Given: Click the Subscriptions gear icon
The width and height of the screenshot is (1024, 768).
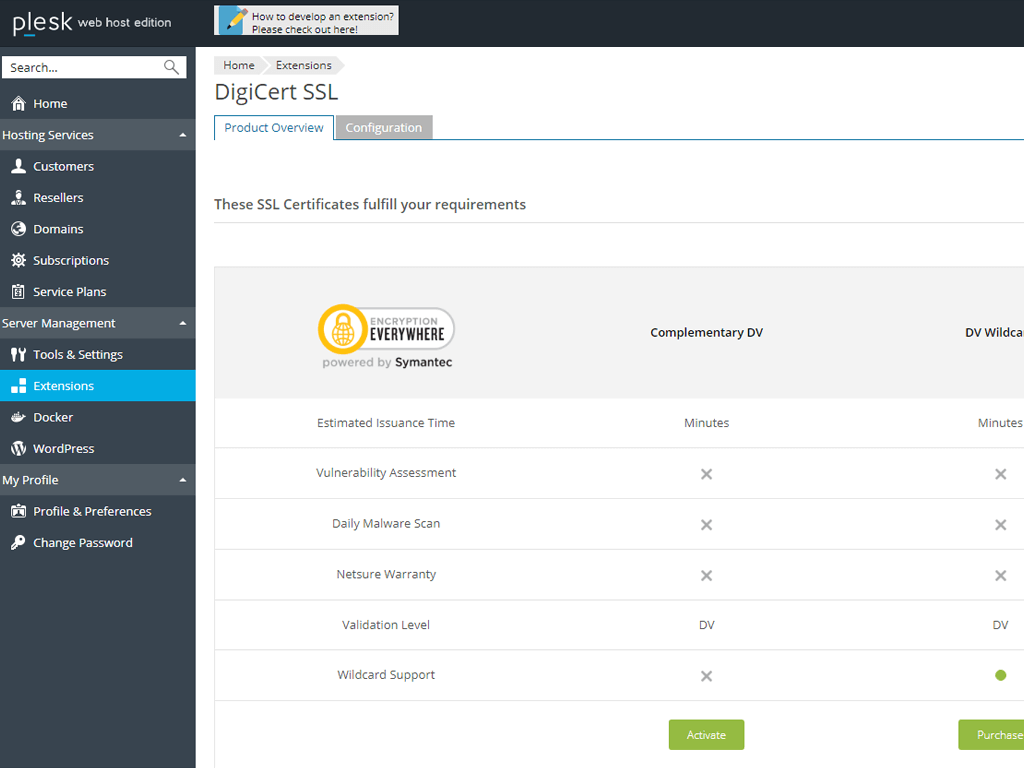Looking at the screenshot, I should point(18,261).
